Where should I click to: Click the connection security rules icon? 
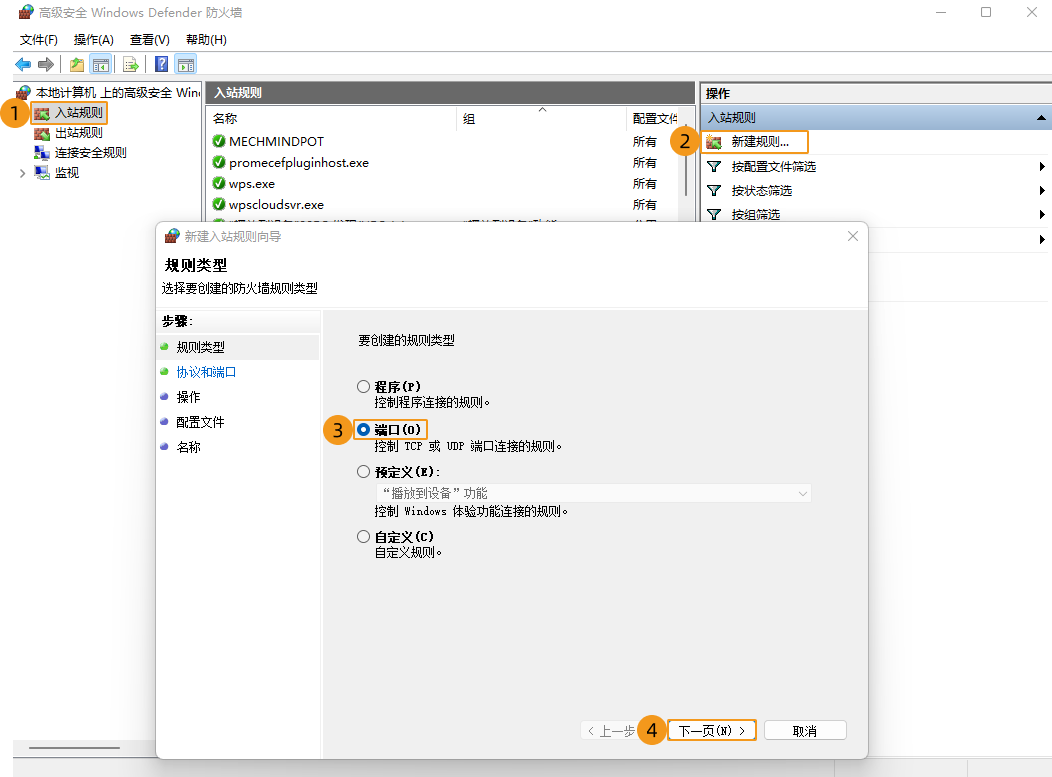pyautogui.click(x=42, y=153)
